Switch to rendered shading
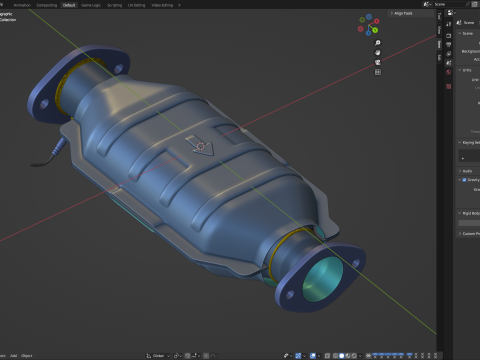The width and height of the screenshot is (480, 360). tap(354, 356)
